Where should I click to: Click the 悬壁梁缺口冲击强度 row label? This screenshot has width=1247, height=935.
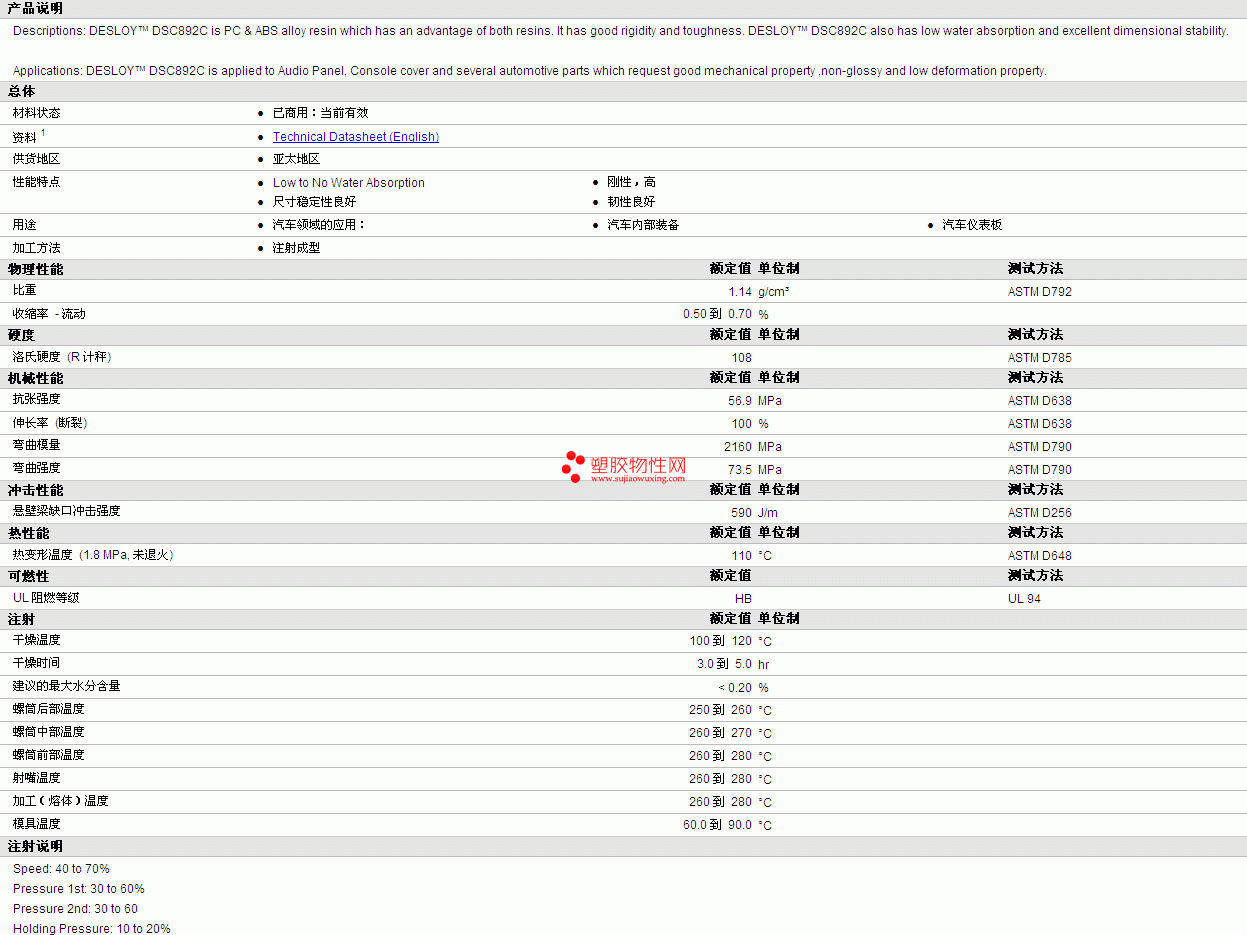(66, 511)
